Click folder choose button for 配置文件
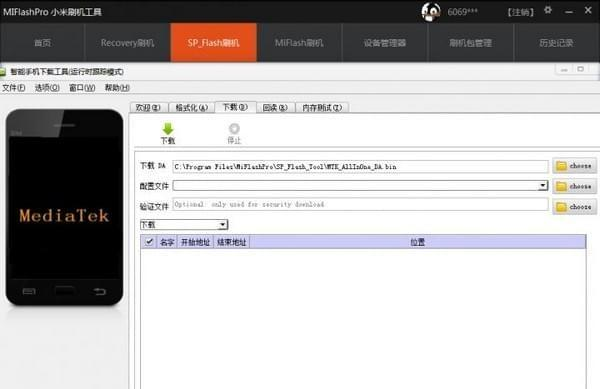Screen dimensions: 600x389 pyautogui.click(x=574, y=186)
